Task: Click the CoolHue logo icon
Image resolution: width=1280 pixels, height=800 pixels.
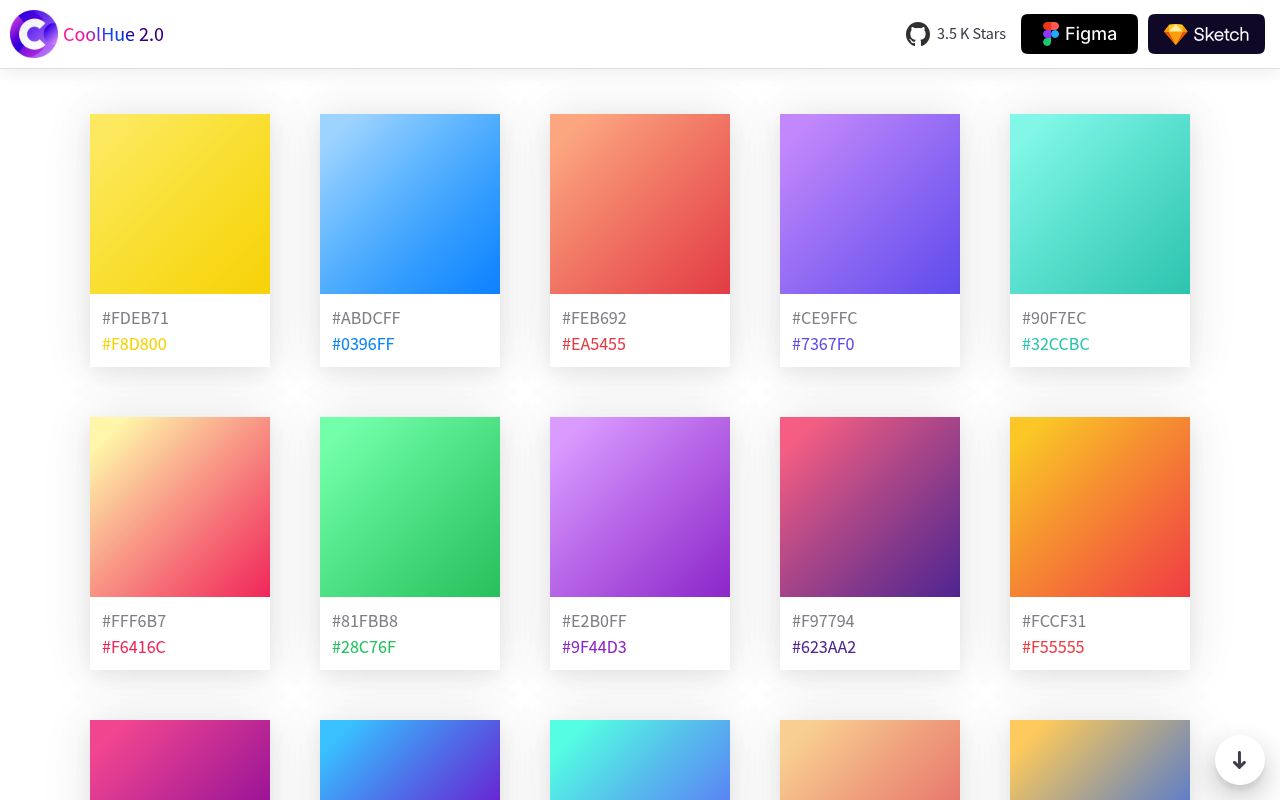Action: 34,34
